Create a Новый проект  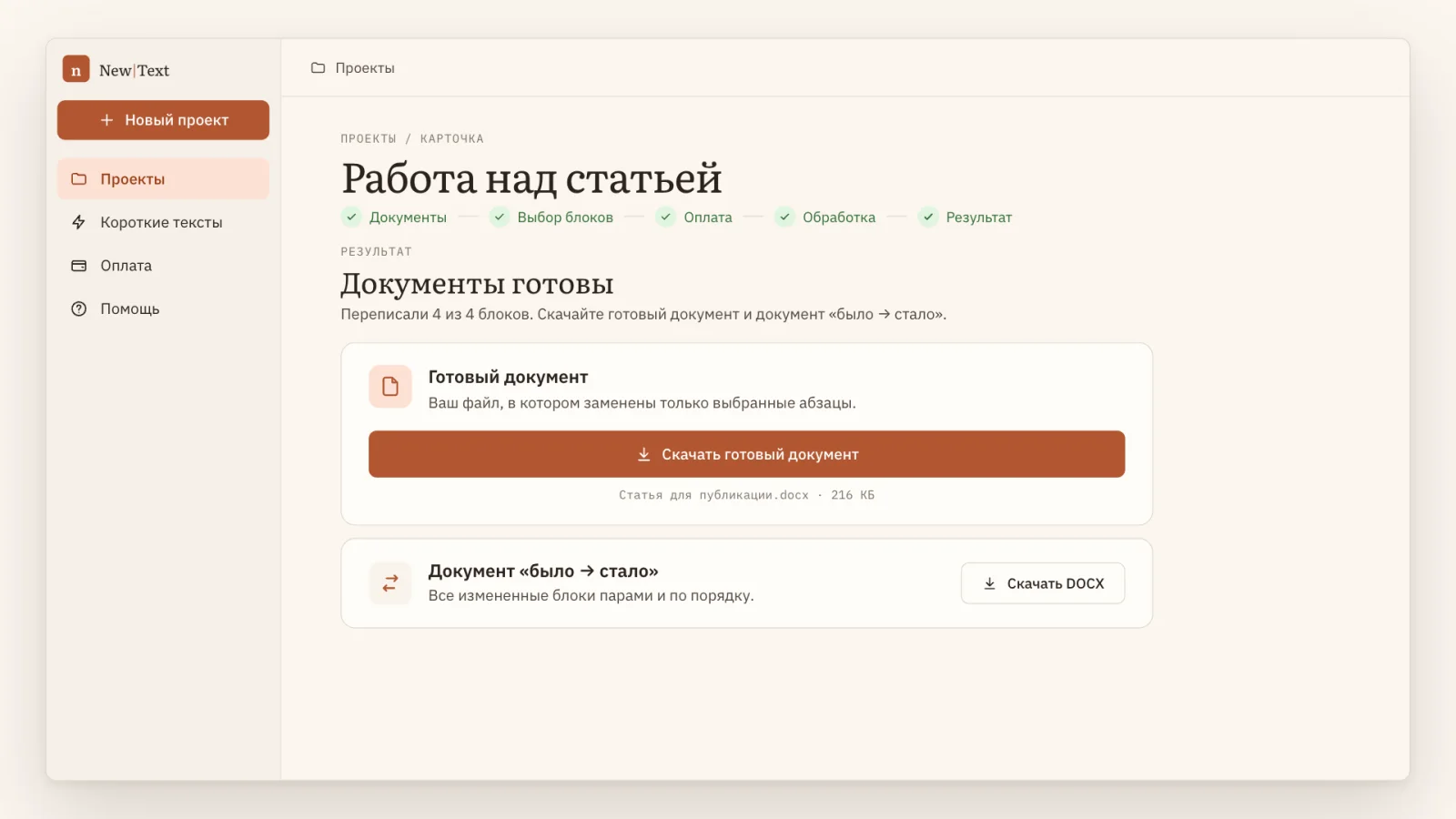pyautogui.click(x=163, y=120)
